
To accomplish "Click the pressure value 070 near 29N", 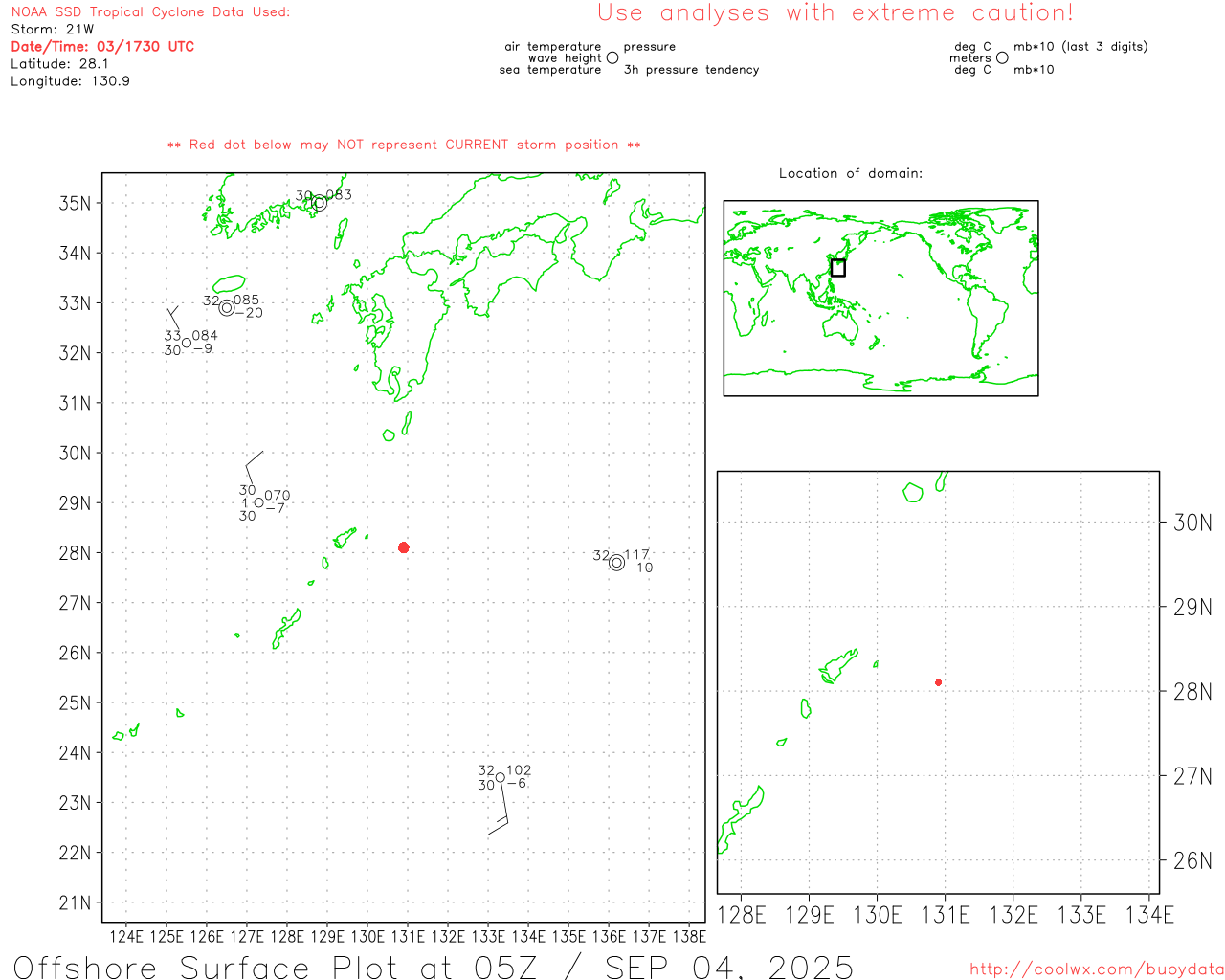I will click(278, 496).
